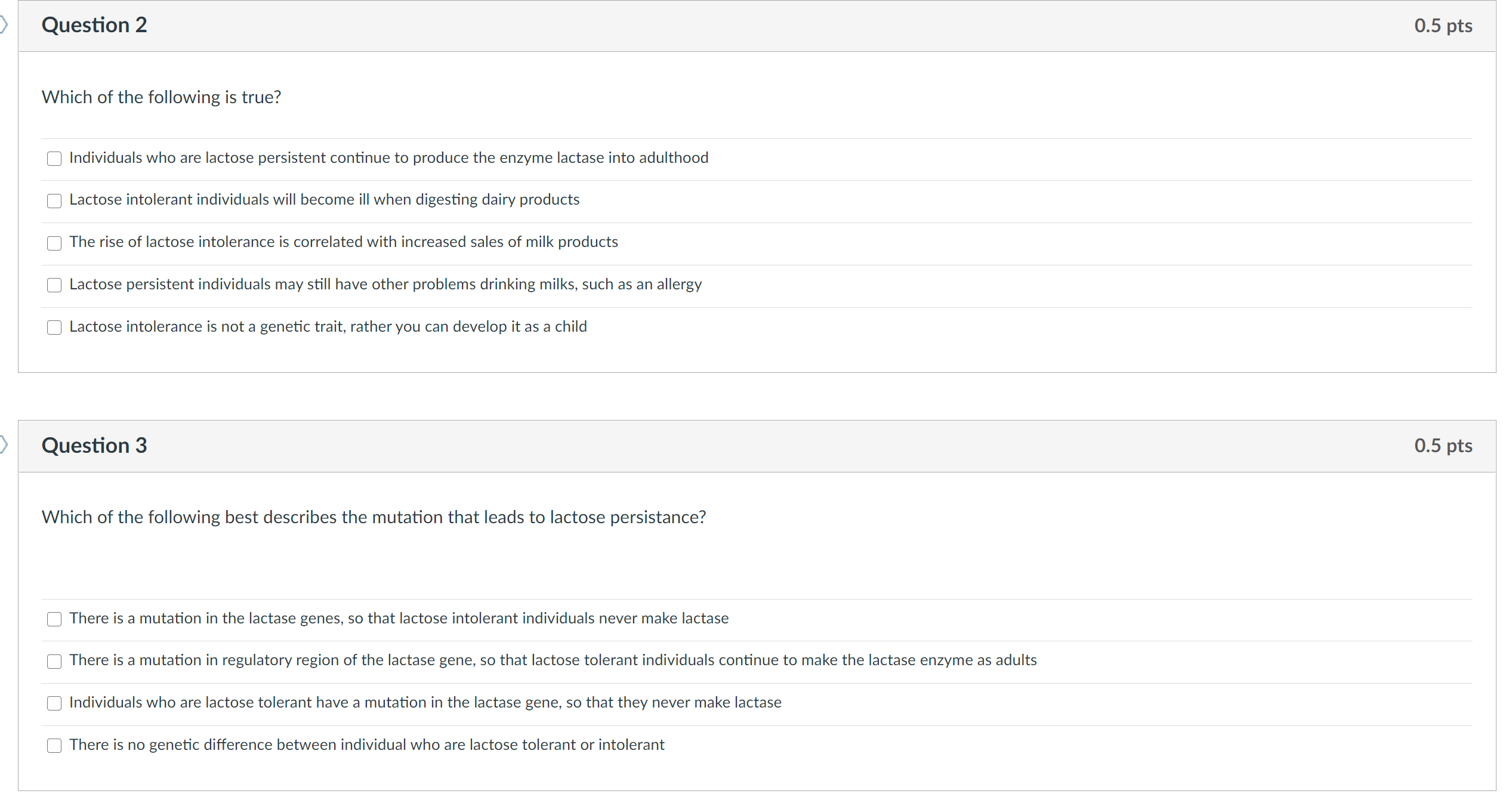This screenshot has width=1512, height=797.
Task: Click answer text 'so that they never make lactase'
Action: [x=673, y=702]
